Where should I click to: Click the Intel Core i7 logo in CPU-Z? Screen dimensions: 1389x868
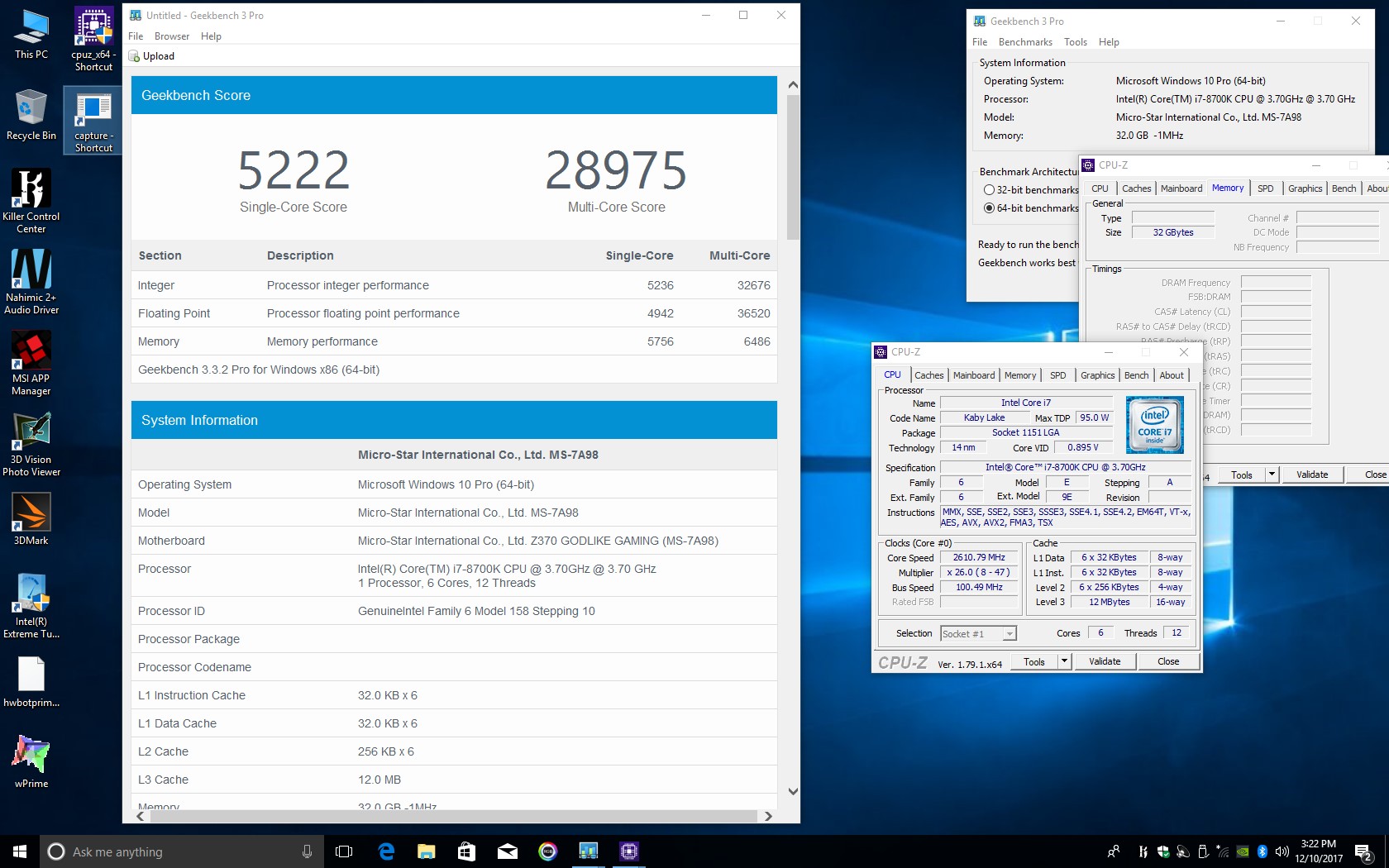click(x=1154, y=425)
